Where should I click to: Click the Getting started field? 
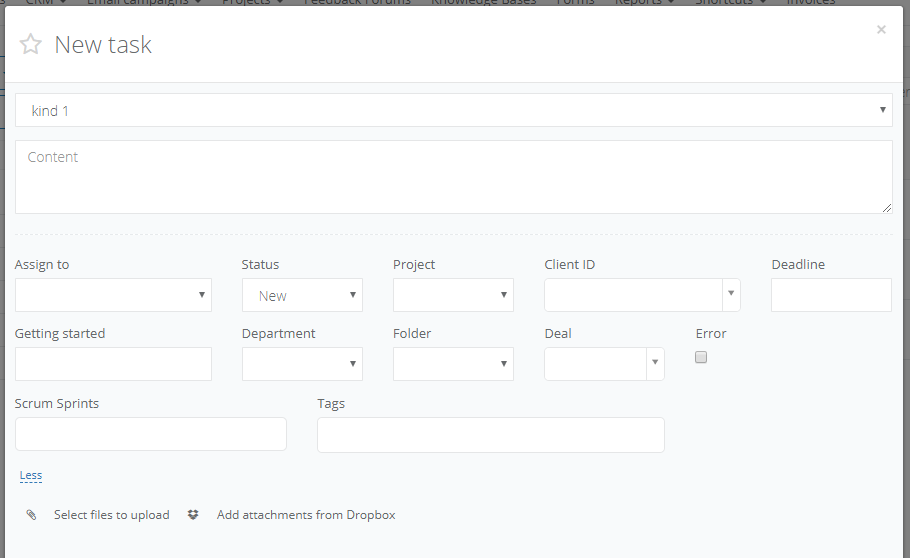[113, 364]
